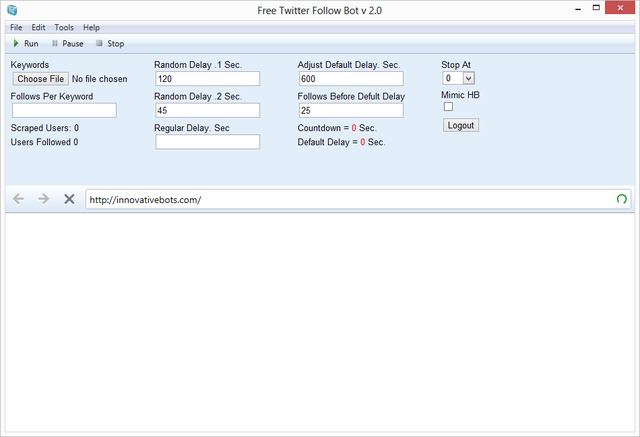
Task: Cancel page loading with X icon
Action: pos(69,199)
